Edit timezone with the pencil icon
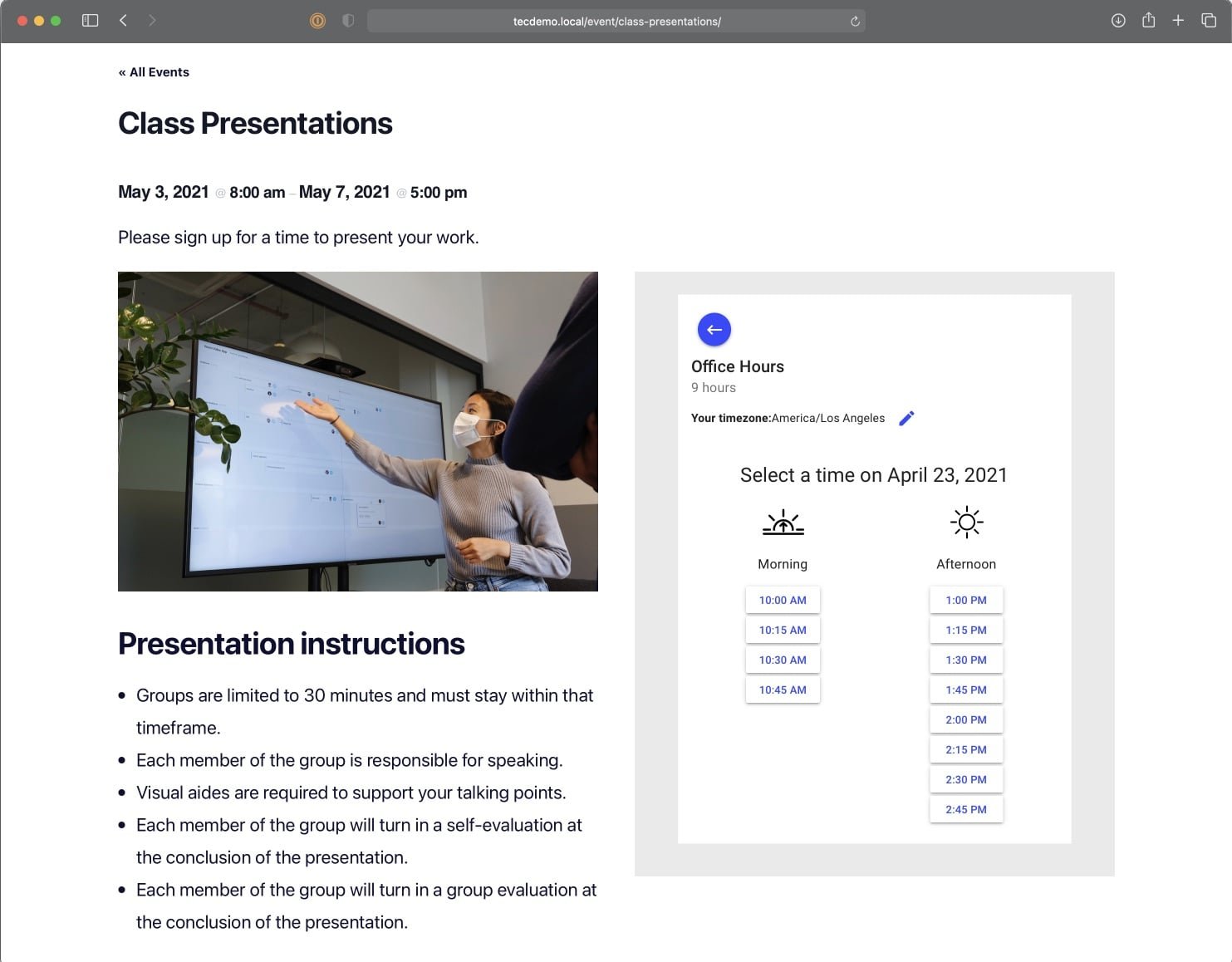 906,418
